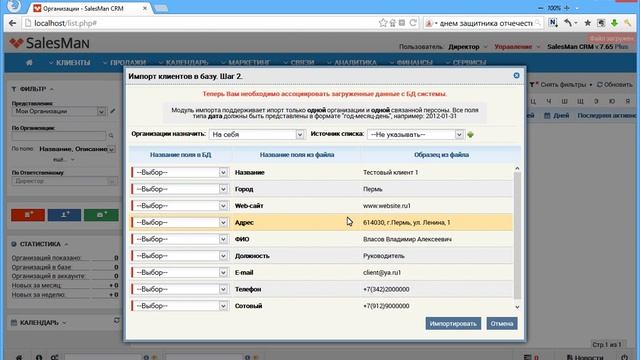Screen dimensions: 640x360
Task: Open the Выбор dropdown for Телефон row
Action: 180,289
